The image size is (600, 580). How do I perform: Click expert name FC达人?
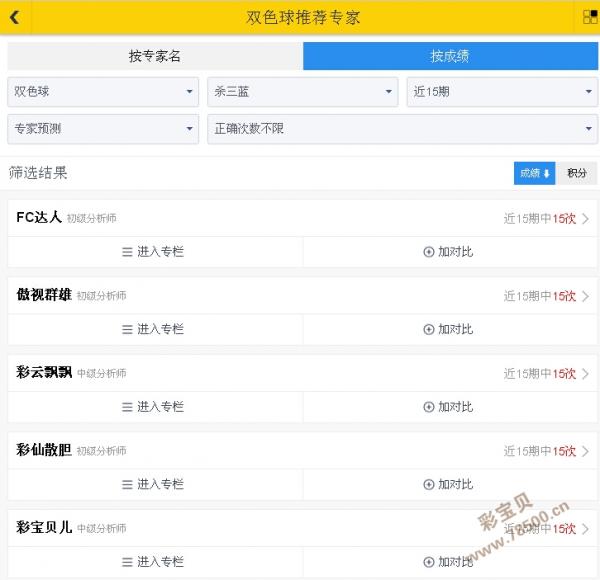coord(39,217)
